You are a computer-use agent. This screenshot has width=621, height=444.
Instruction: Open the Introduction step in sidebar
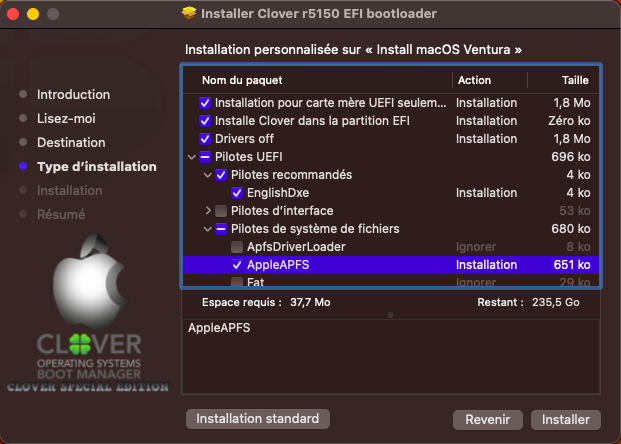click(x=74, y=95)
